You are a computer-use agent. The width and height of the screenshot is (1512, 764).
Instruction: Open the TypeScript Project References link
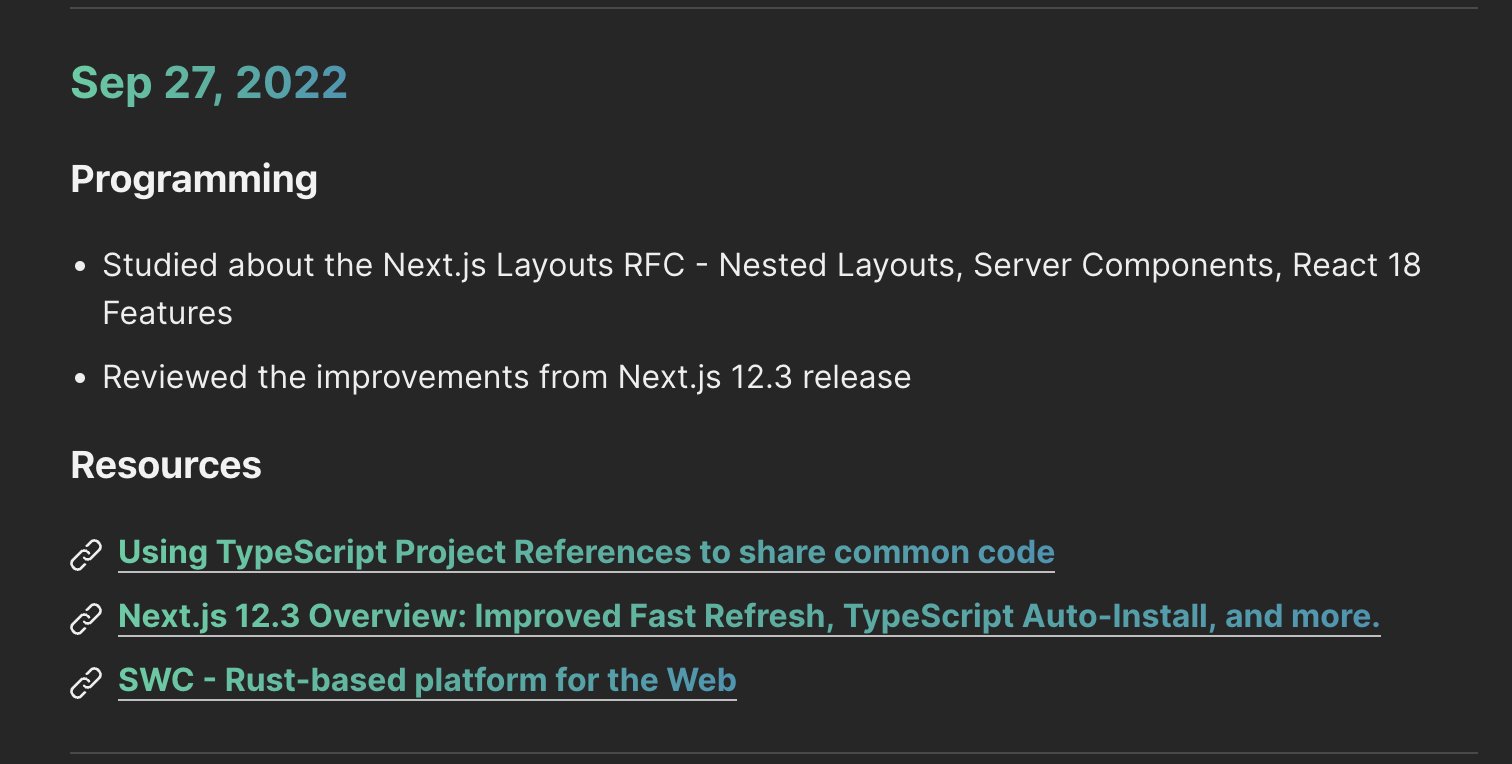pos(586,552)
